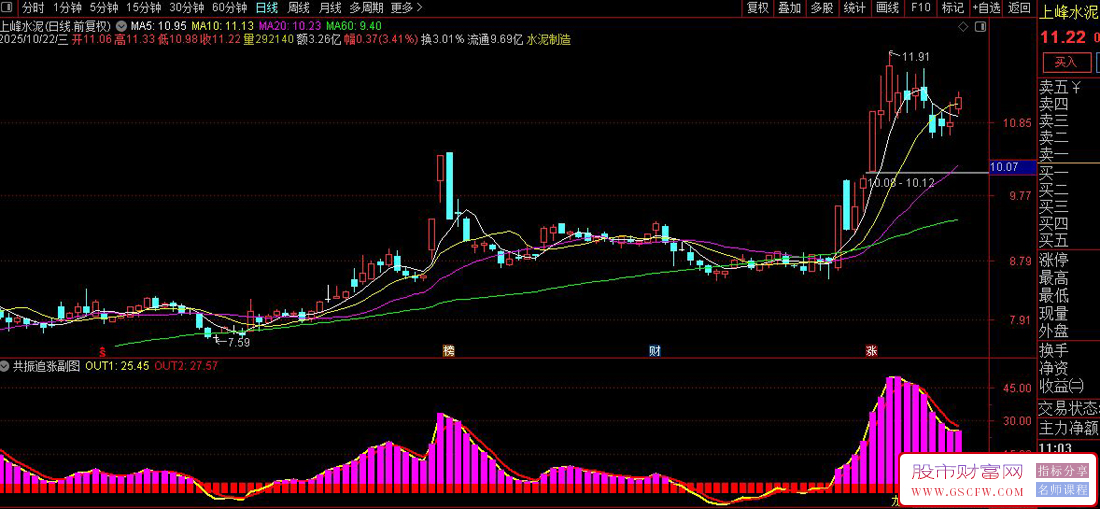This screenshot has height=509, width=1100.
Task: Select the 30分钟 period tab
Action: tap(187, 8)
